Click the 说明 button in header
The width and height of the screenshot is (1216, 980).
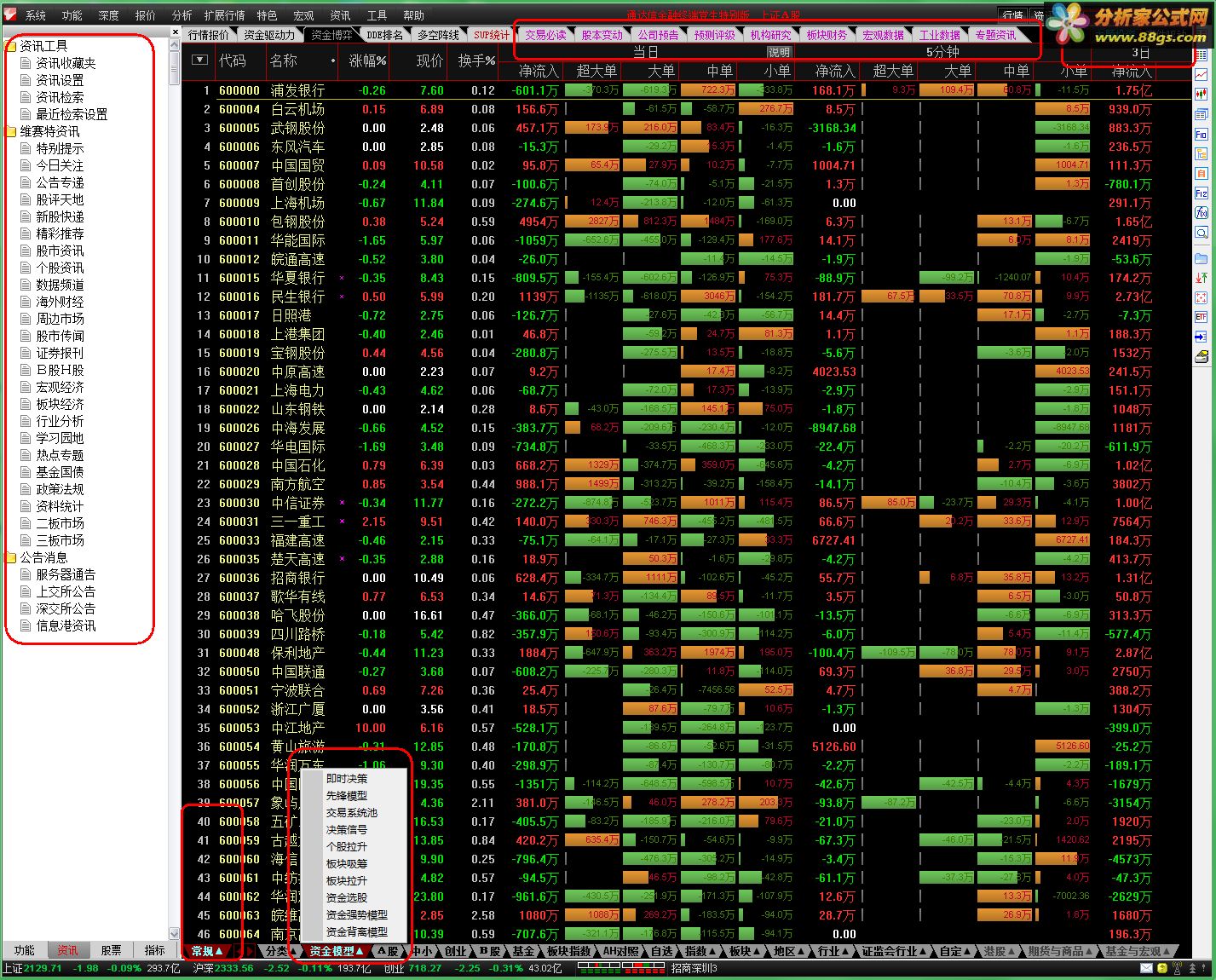[x=779, y=52]
